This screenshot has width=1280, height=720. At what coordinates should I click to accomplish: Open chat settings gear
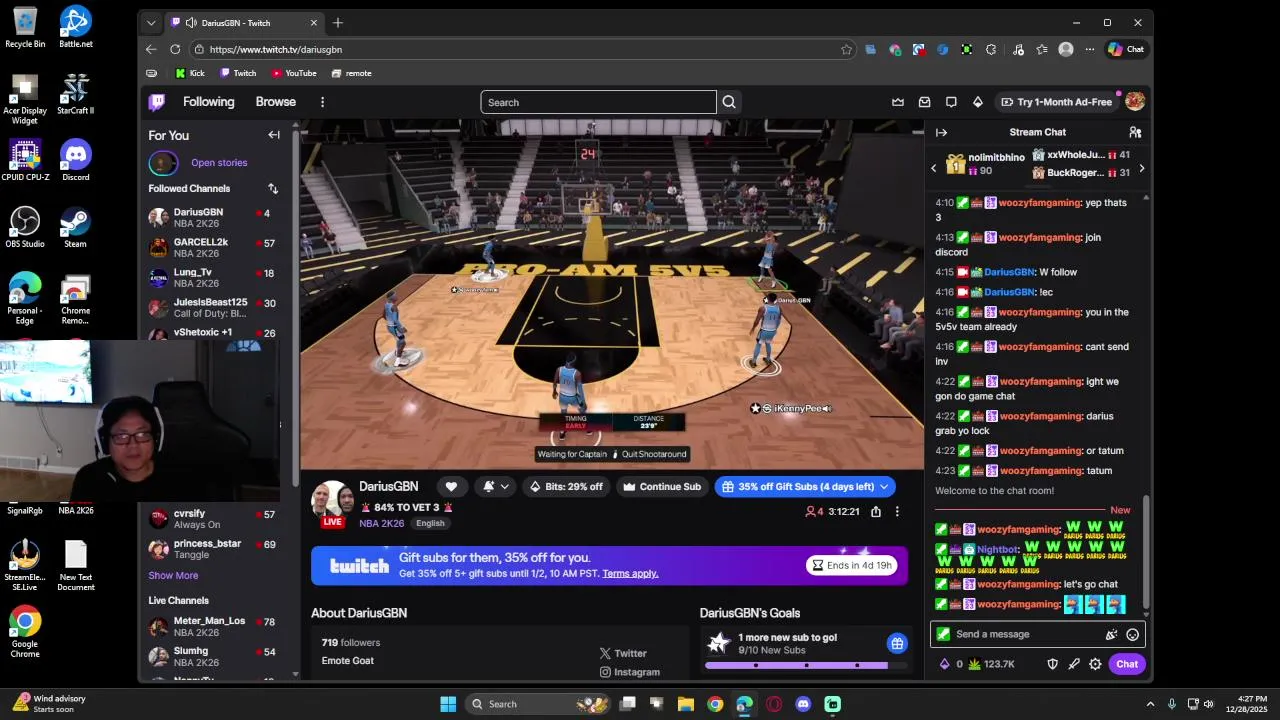click(x=1095, y=664)
